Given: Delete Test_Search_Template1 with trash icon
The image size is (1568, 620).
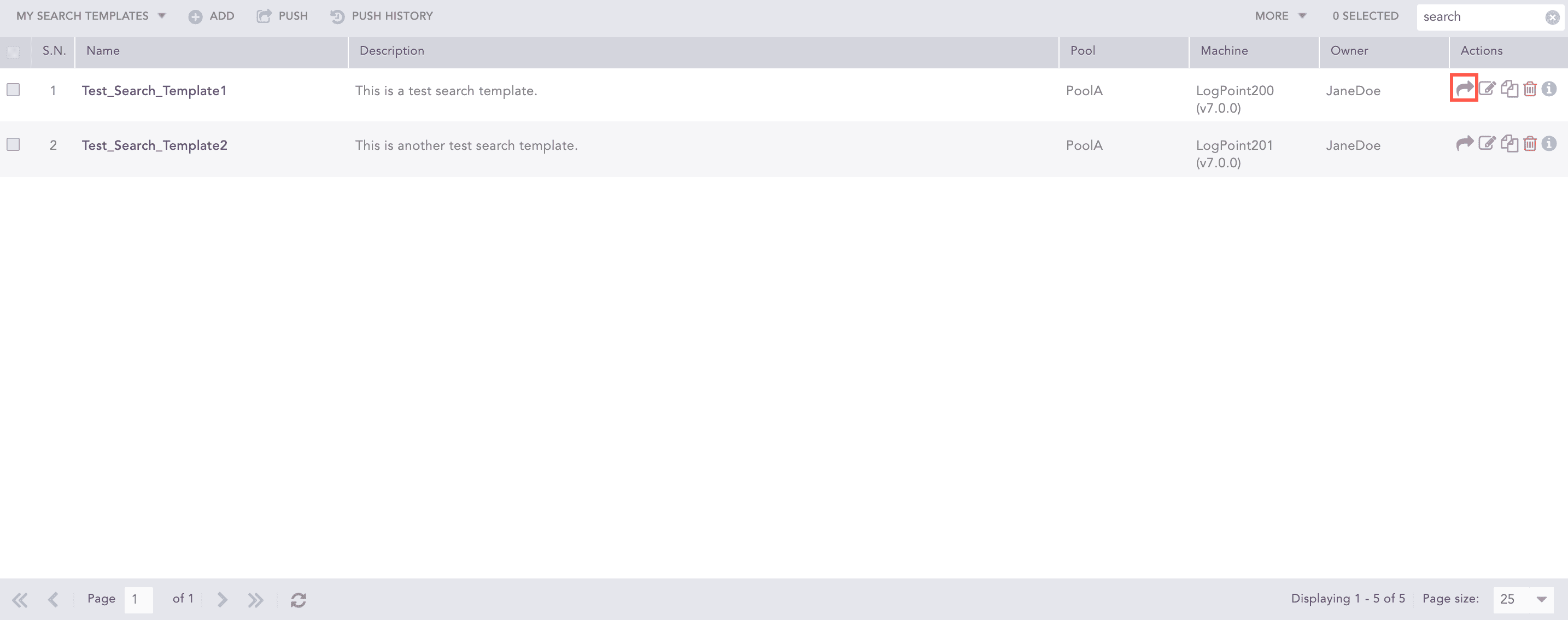Looking at the screenshot, I should [1530, 90].
